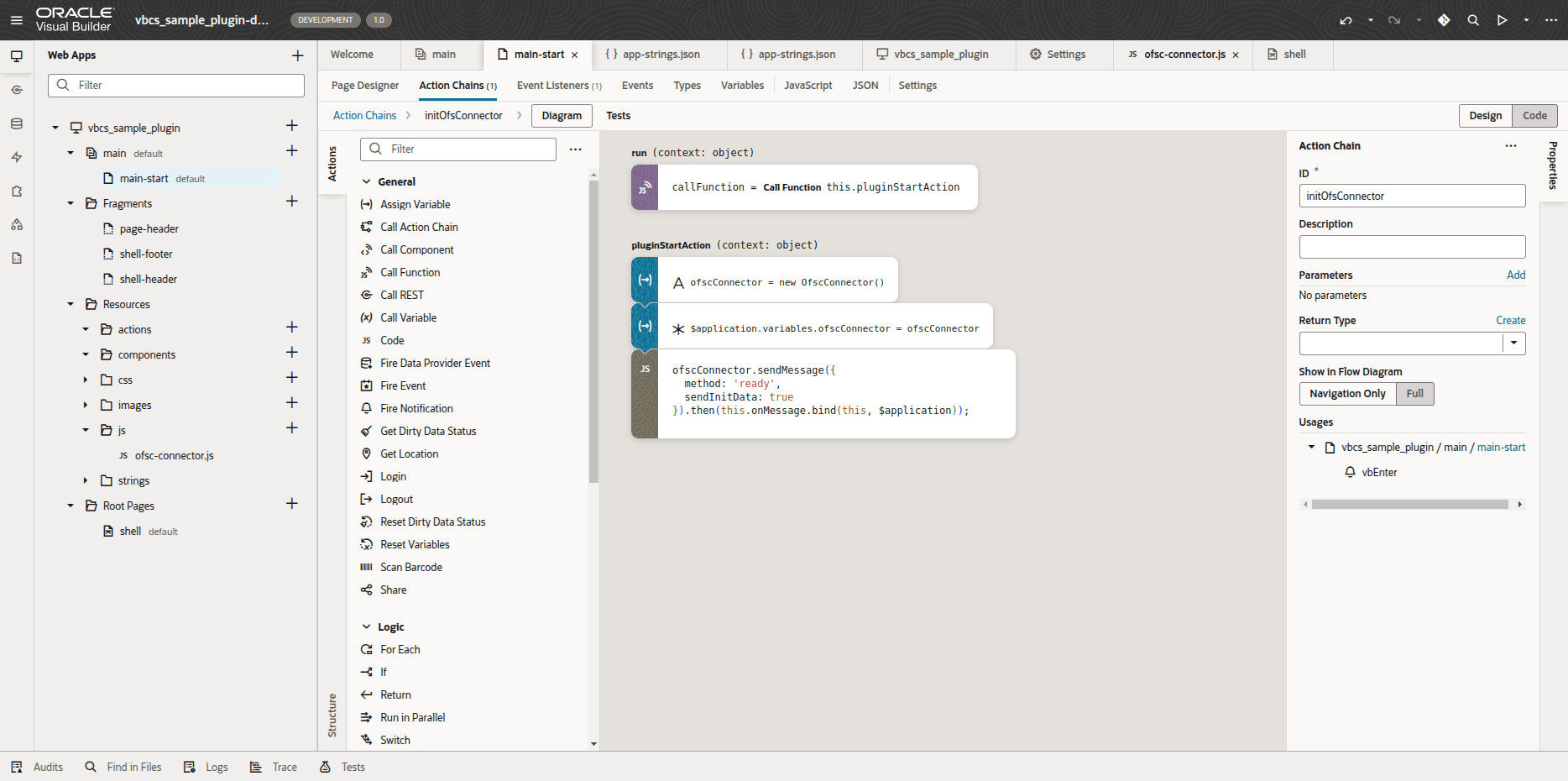The image size is (1568, 781).
Task: Pick the Scan Barcode action
Action: (x=411, y=567)
